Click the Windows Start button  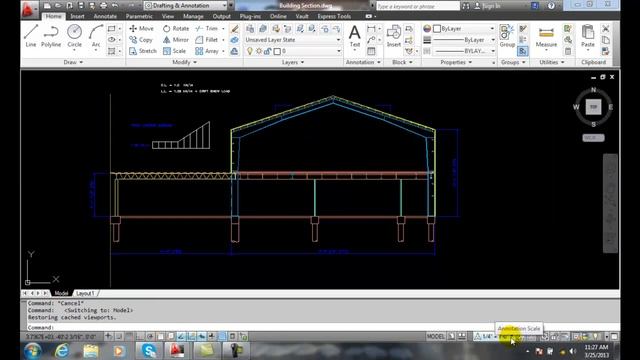(33, 351)
